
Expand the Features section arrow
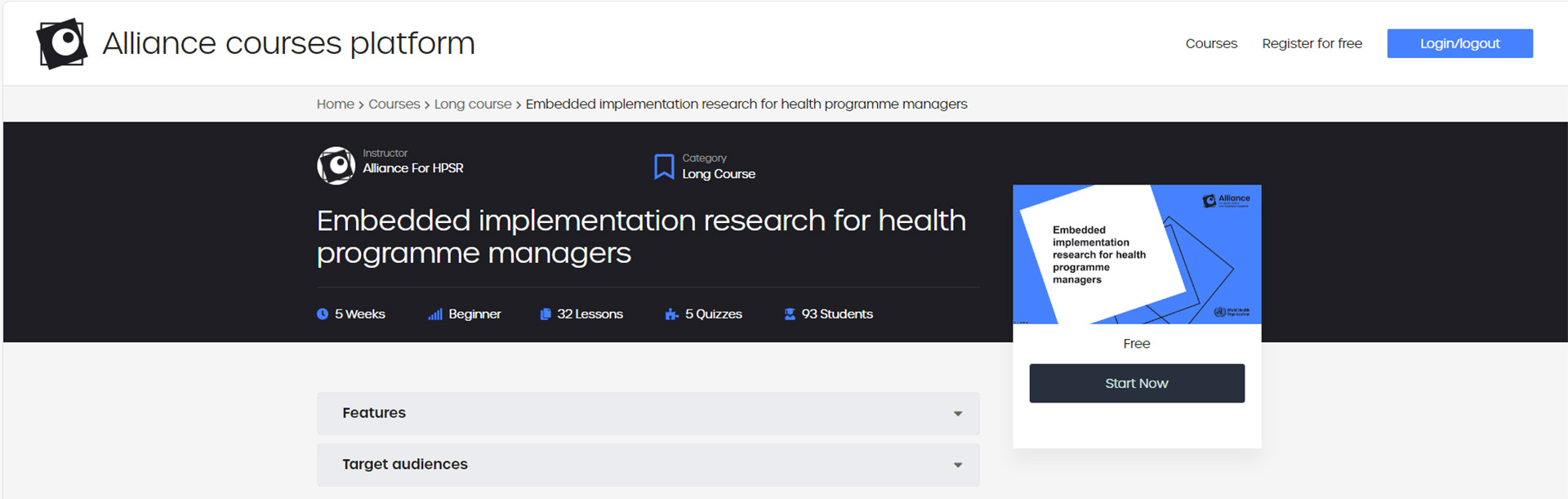(958, 414)
